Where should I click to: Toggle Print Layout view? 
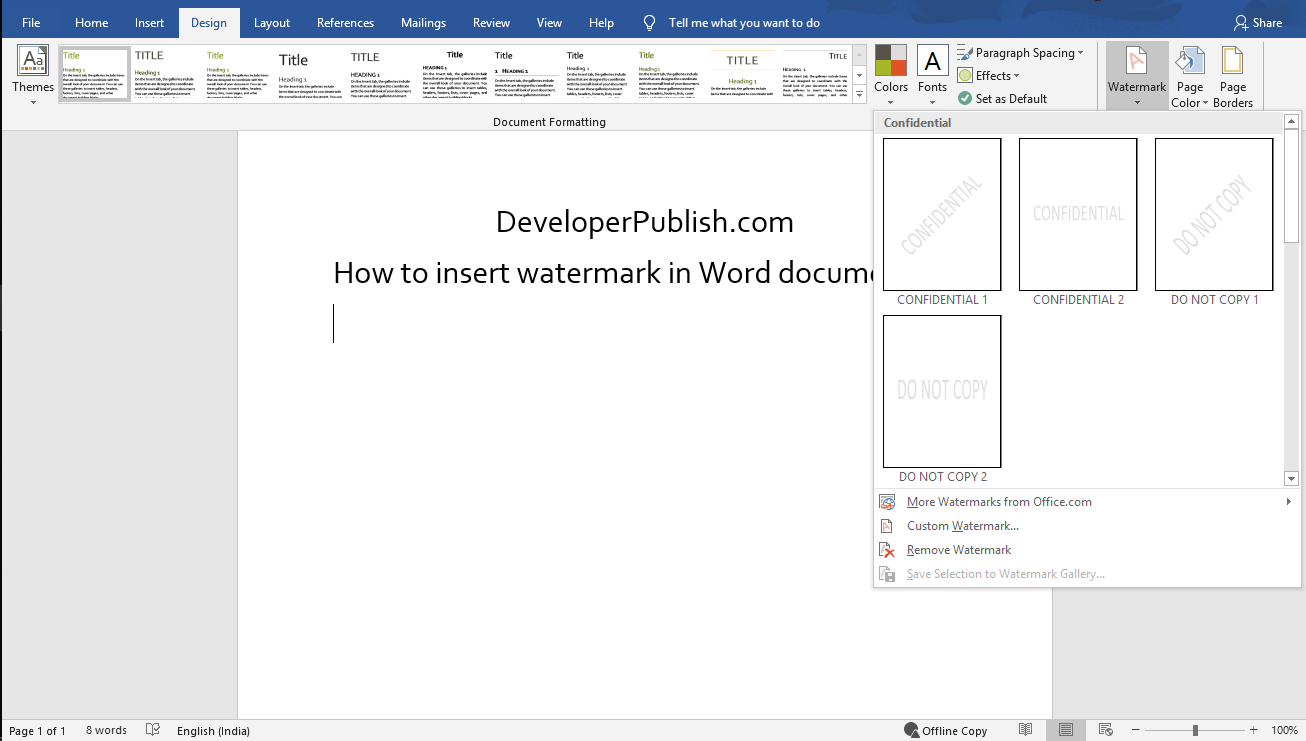pos(1065,730)
